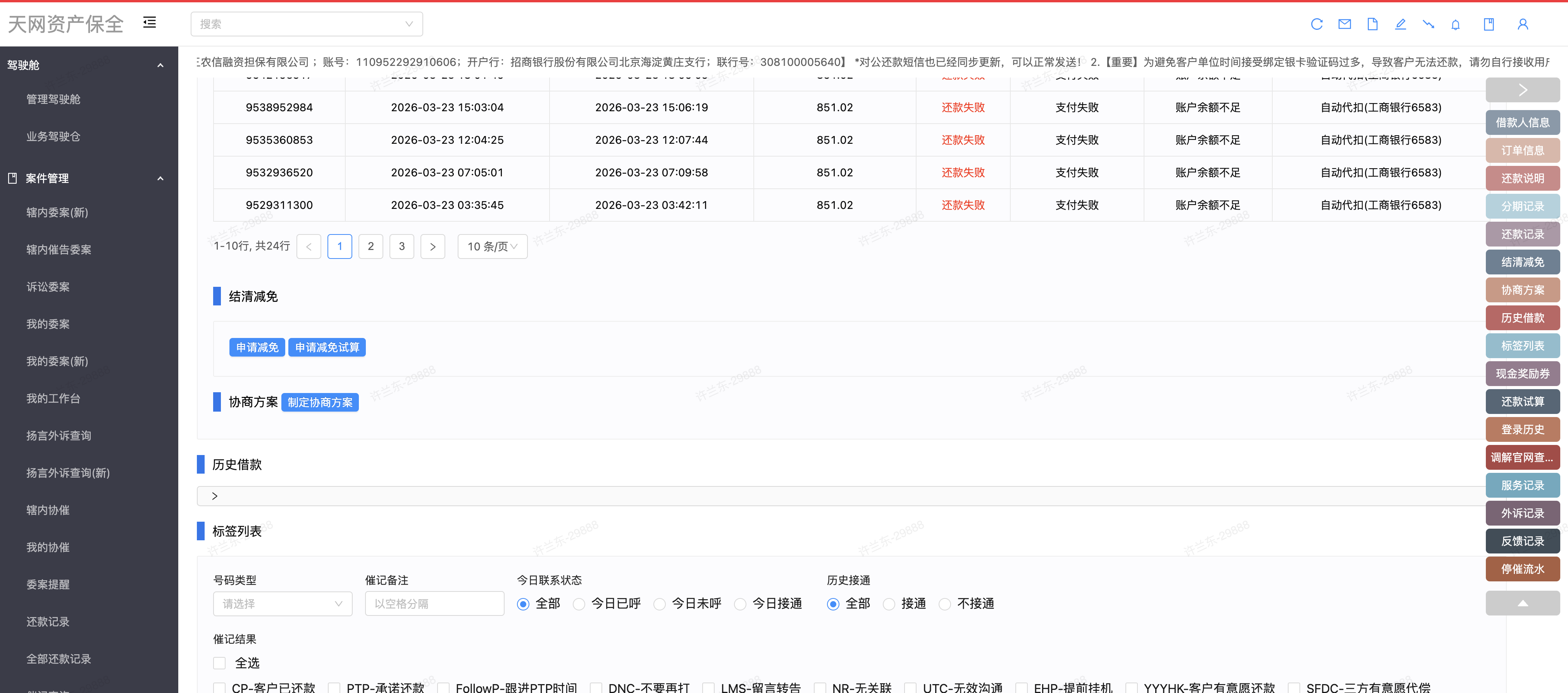This screenshot has width=1568, height=693.
Task: Click the bookmark book icon
Action: pyautogui.click(x=1489, y=24)
